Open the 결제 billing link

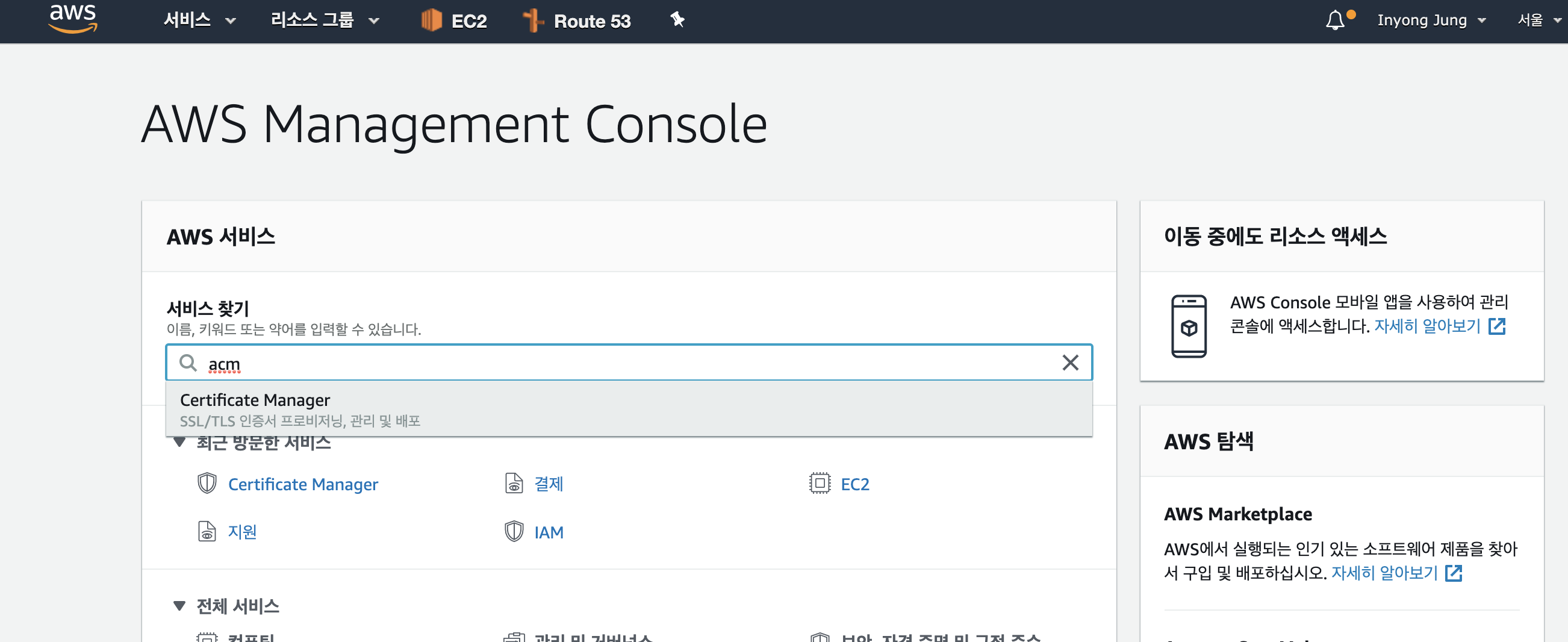[x=549, y=484]
